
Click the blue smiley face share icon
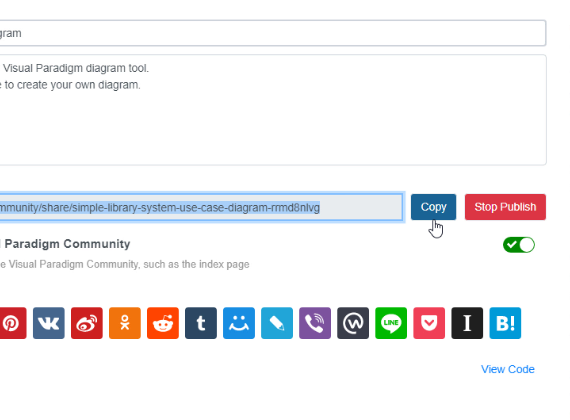[x=239, y=323]
